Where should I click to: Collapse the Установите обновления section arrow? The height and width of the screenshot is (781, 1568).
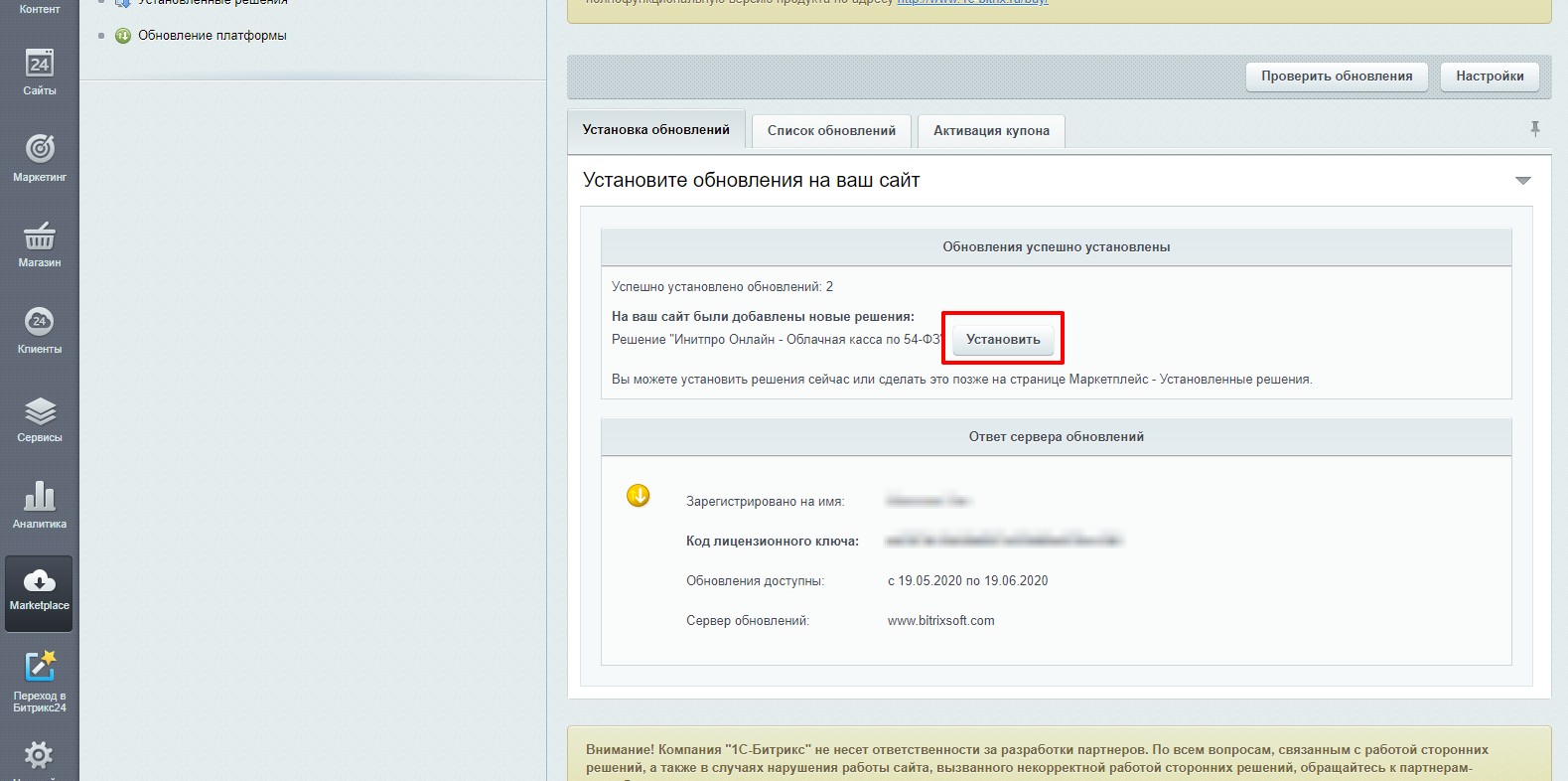pos(1523,181)
